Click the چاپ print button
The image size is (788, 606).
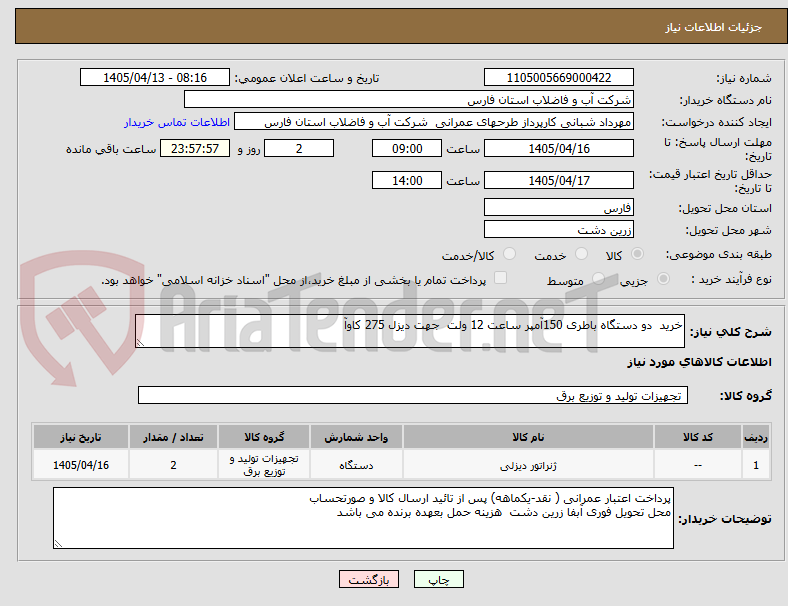coord(439,579)
